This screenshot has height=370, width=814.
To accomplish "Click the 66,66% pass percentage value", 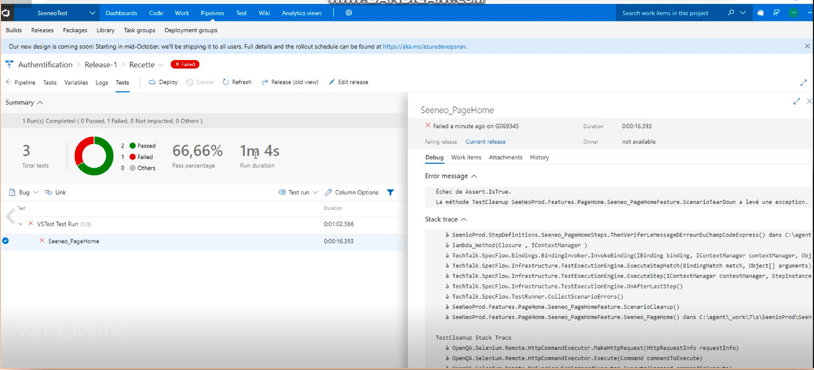I will [x=197, y=151].
